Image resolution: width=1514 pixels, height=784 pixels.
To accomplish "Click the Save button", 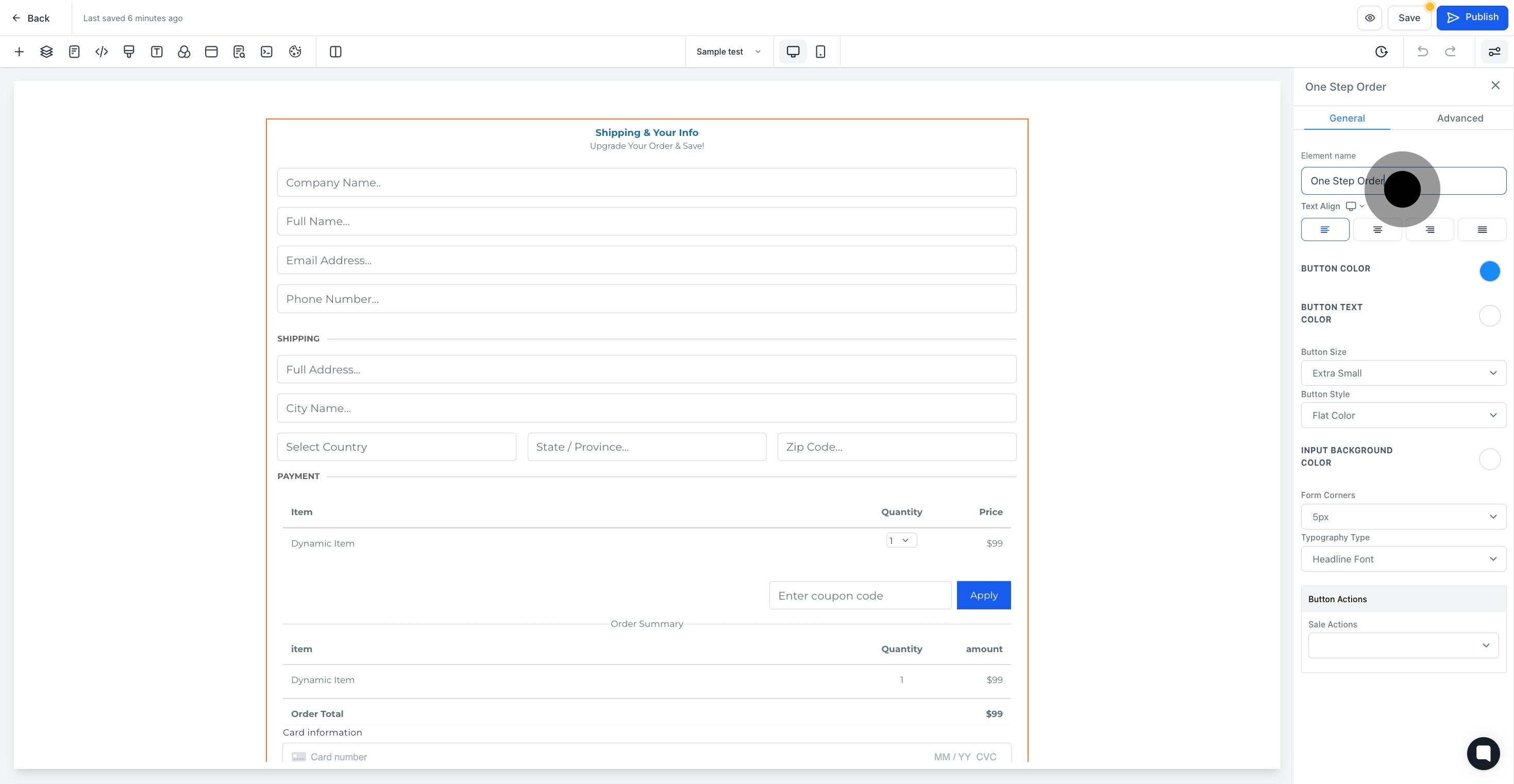I will point(1409,18).
